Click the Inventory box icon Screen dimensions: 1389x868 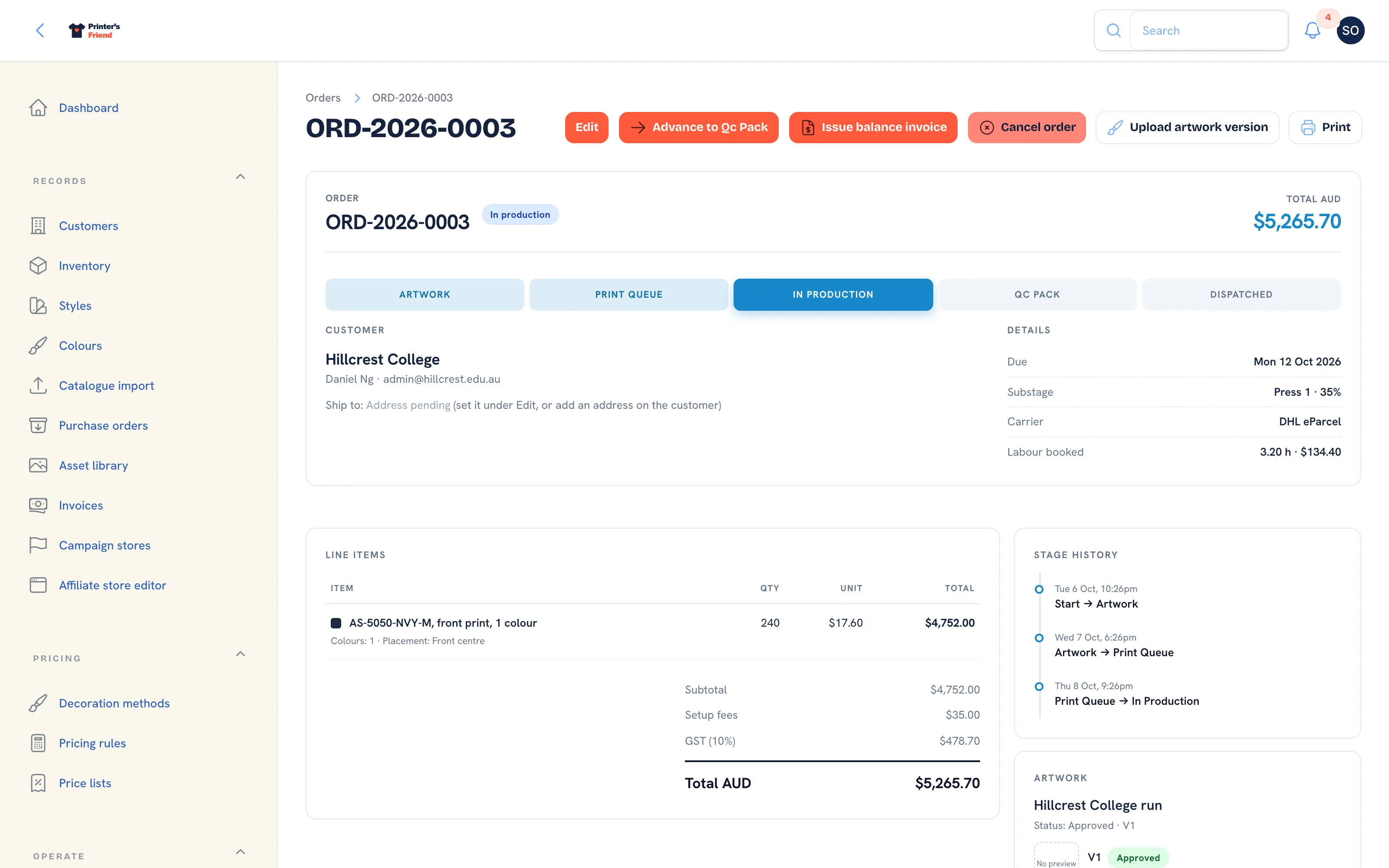coord(38,266)
